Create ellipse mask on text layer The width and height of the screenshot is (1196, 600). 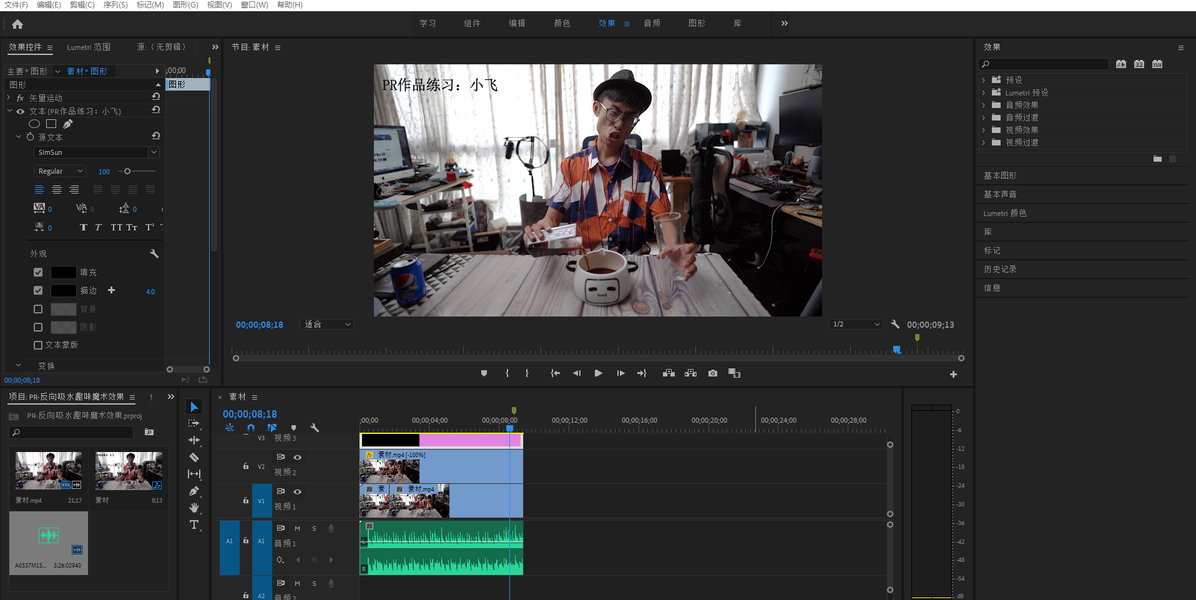34,124
